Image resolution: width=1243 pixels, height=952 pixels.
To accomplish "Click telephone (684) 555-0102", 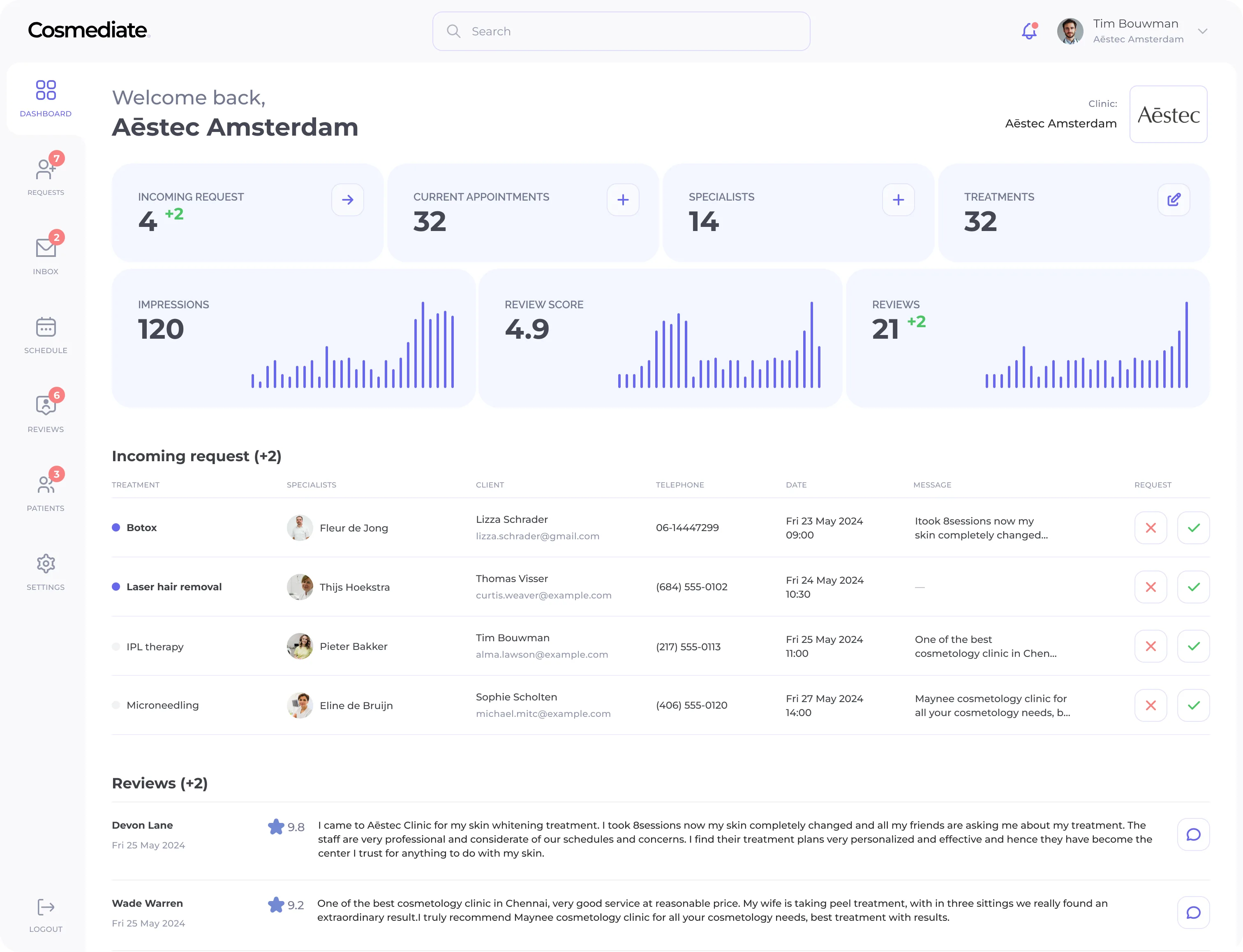I will pyautogui.click(x=691, y=587).
